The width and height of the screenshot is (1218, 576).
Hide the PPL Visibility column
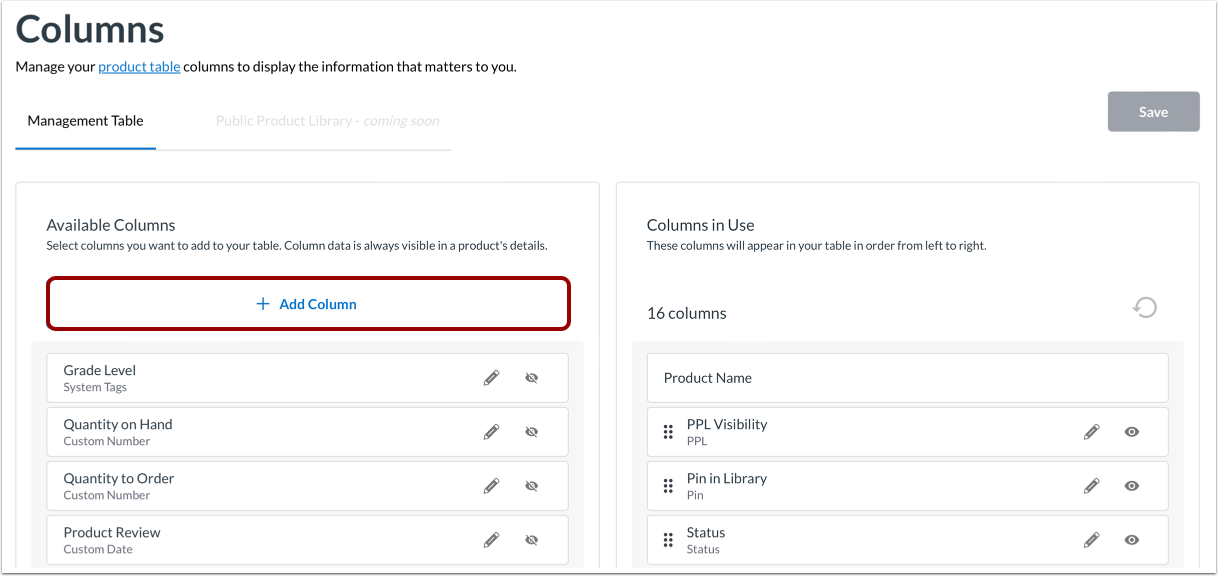click(1131, 431)
